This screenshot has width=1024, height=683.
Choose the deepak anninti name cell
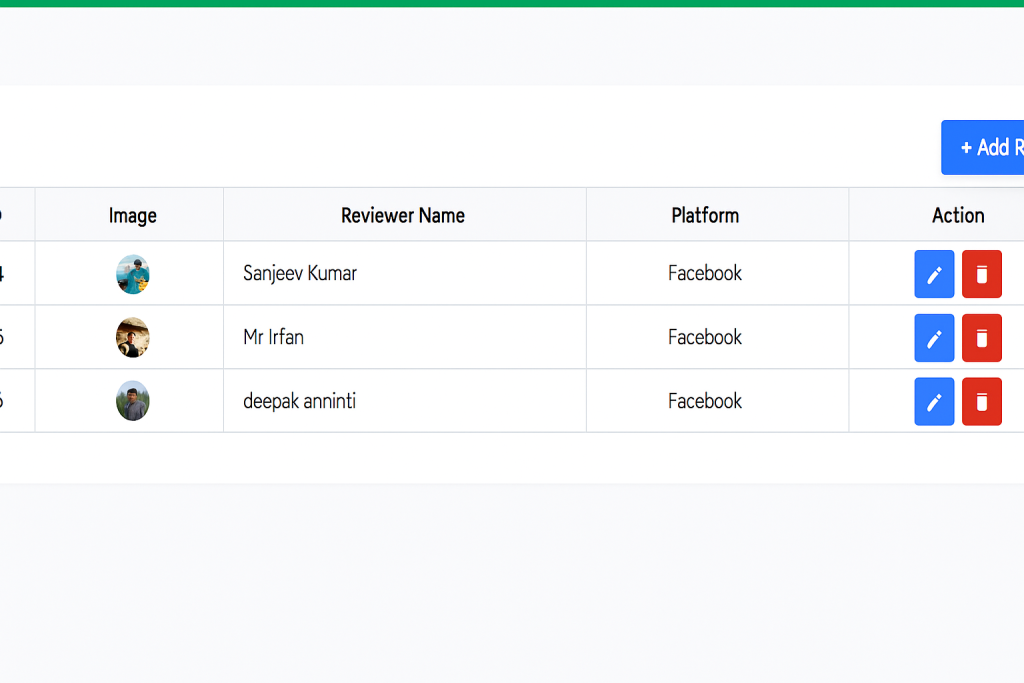click(x=299, y=401)
